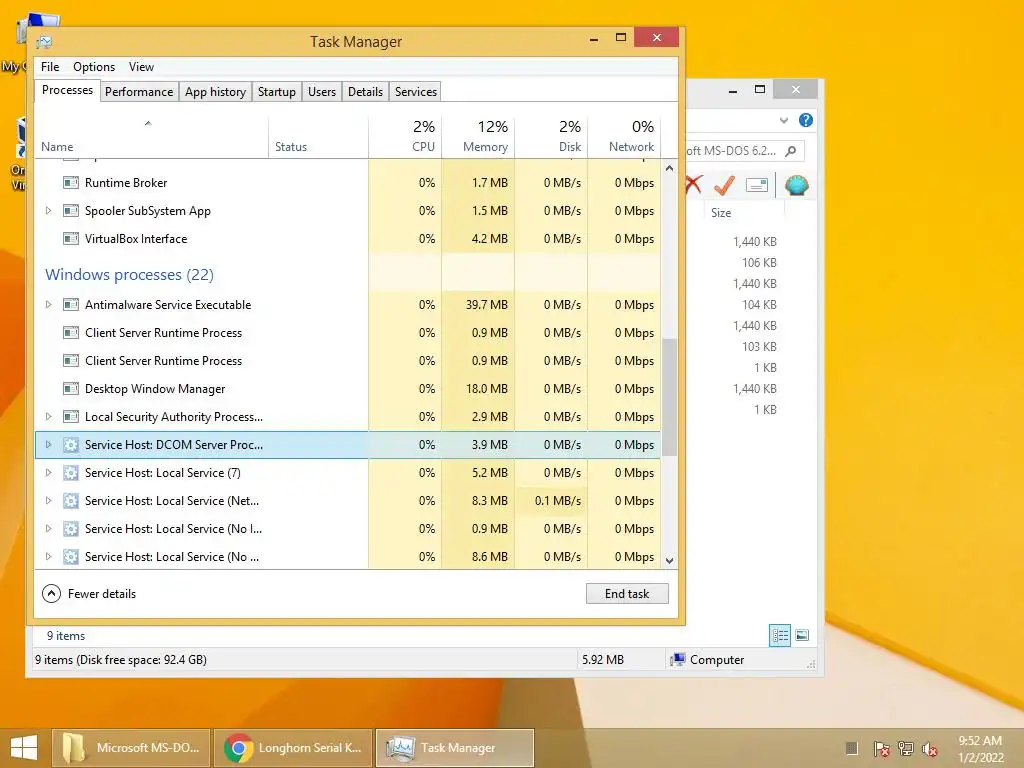The image size is (1024, 768).
Task: Select the first Client Server Runtime Process row
Action: [347, 333]
